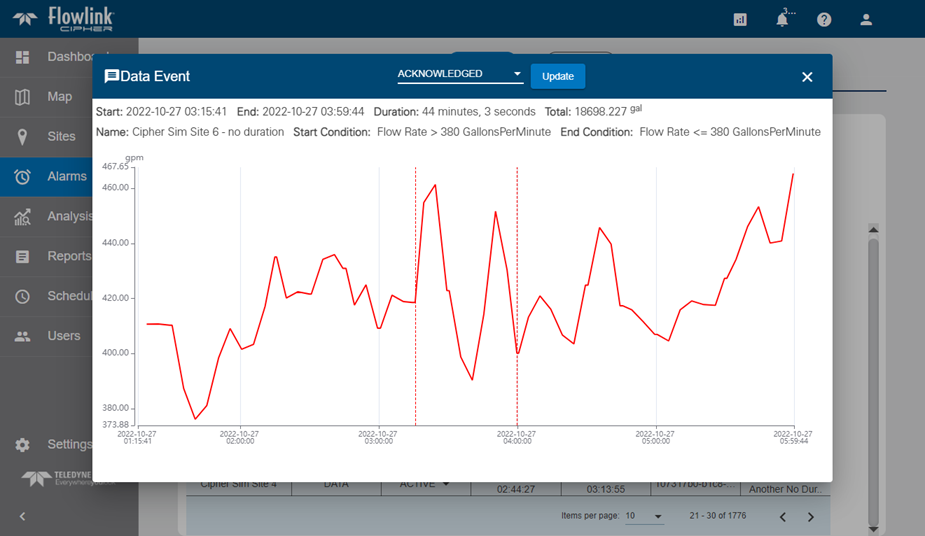The image size is (925, 536).
Task: Open the Alarms menu item
Action: click(66, 177)
